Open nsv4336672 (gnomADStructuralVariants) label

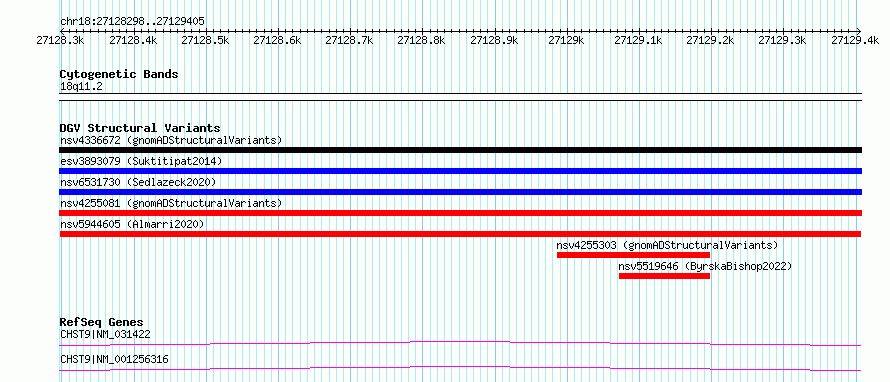(x=171, y=140)
